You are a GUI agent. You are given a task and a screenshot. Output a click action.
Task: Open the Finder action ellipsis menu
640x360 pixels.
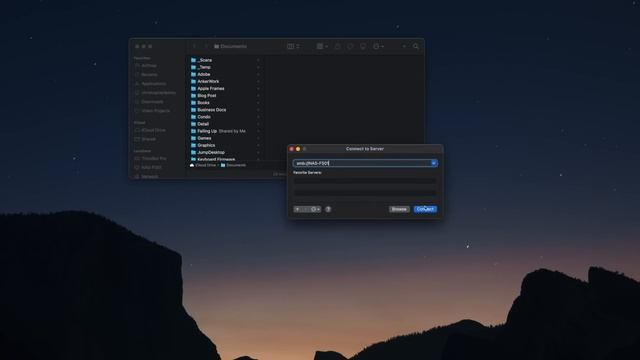(x=378, y=47)
